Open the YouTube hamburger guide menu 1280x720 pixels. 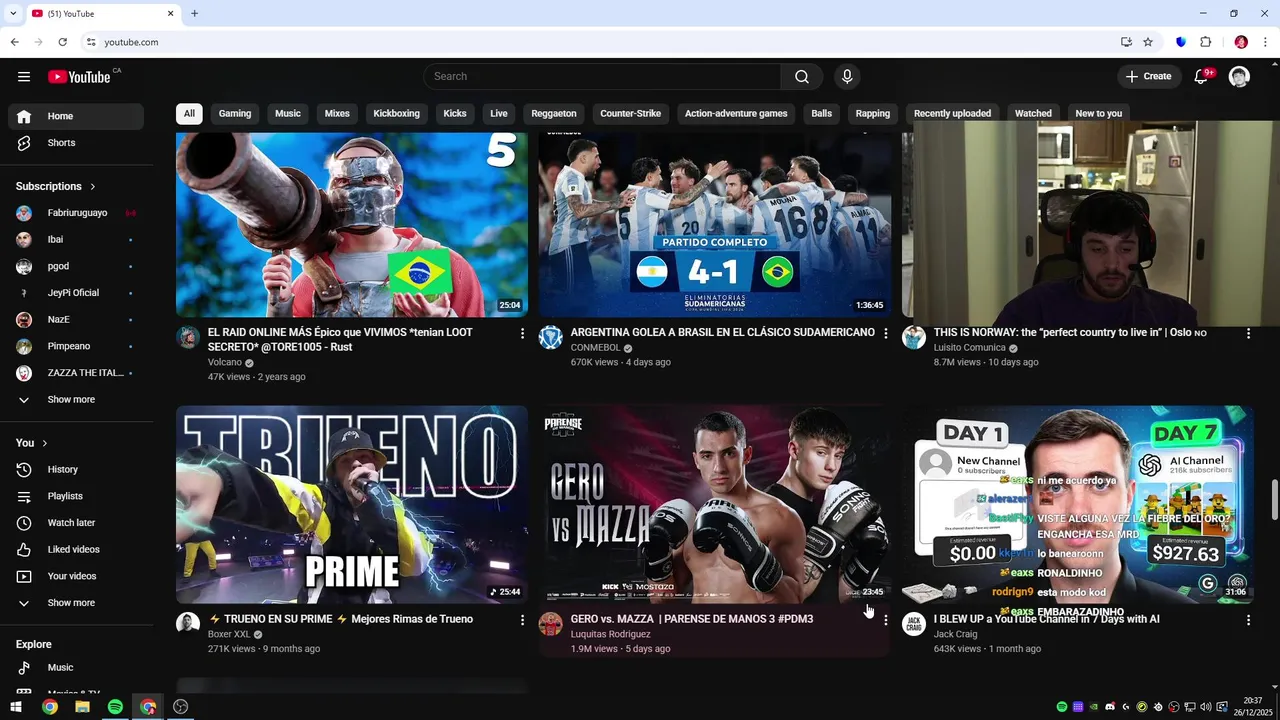click(x=24, y=77)
